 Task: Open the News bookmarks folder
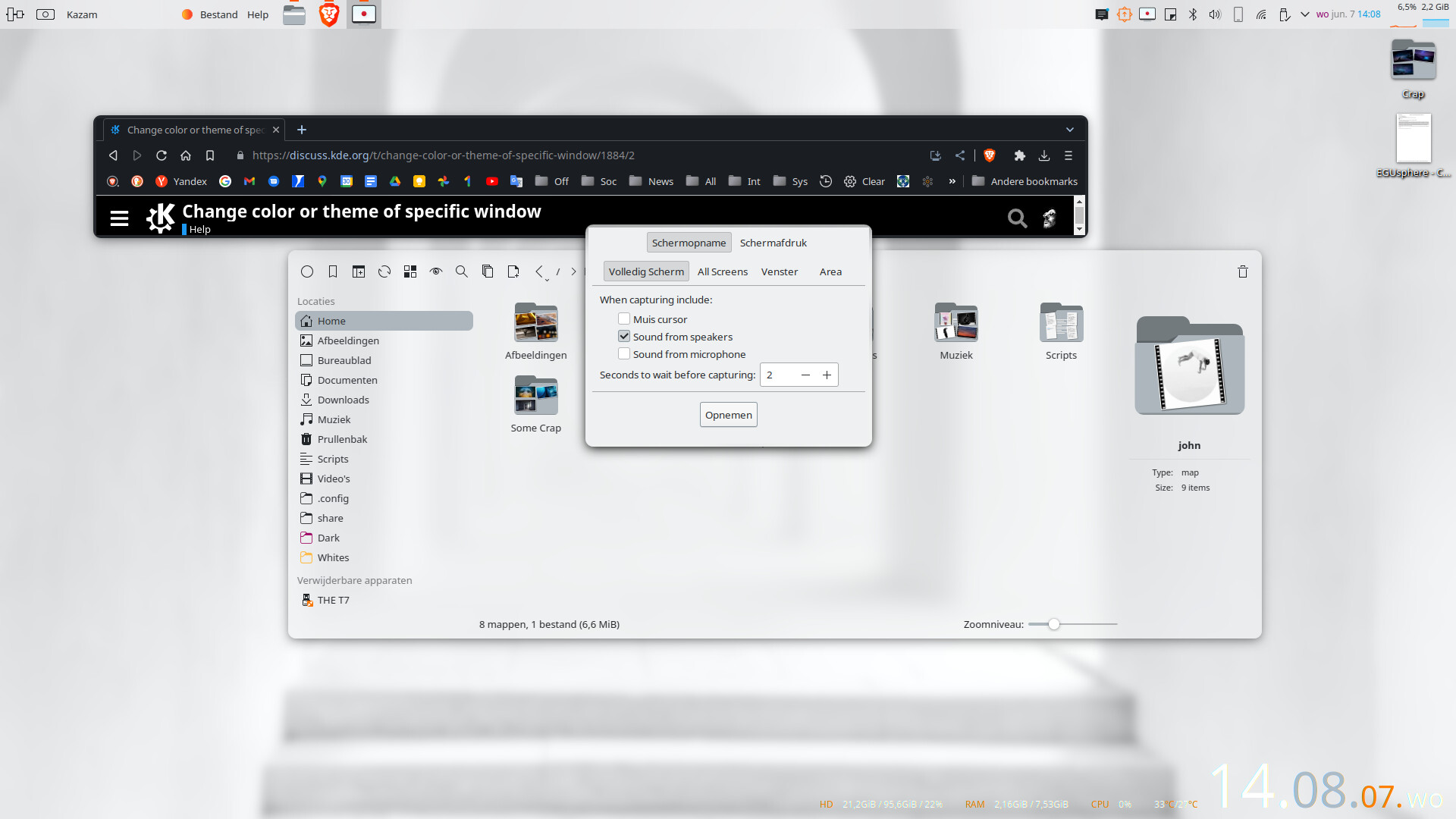point(651,181)
